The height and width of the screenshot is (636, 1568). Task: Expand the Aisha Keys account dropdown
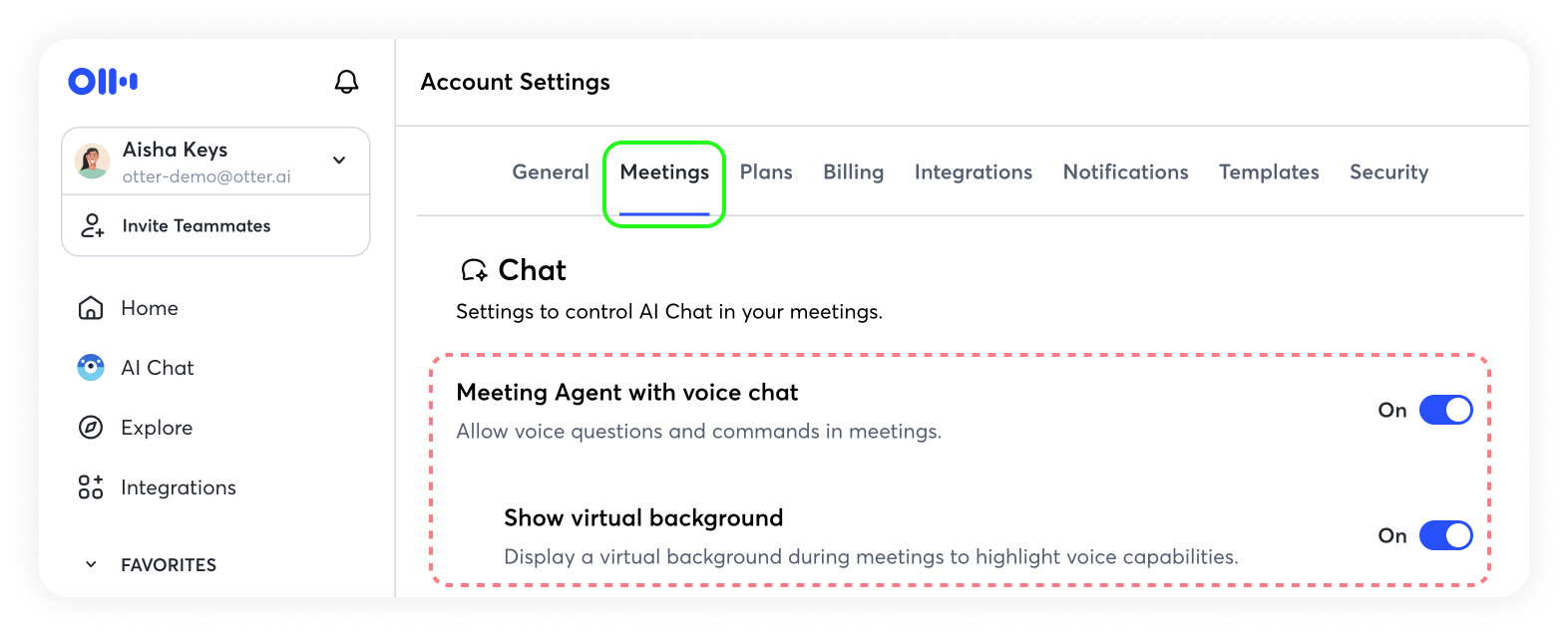tap(339, 160)
